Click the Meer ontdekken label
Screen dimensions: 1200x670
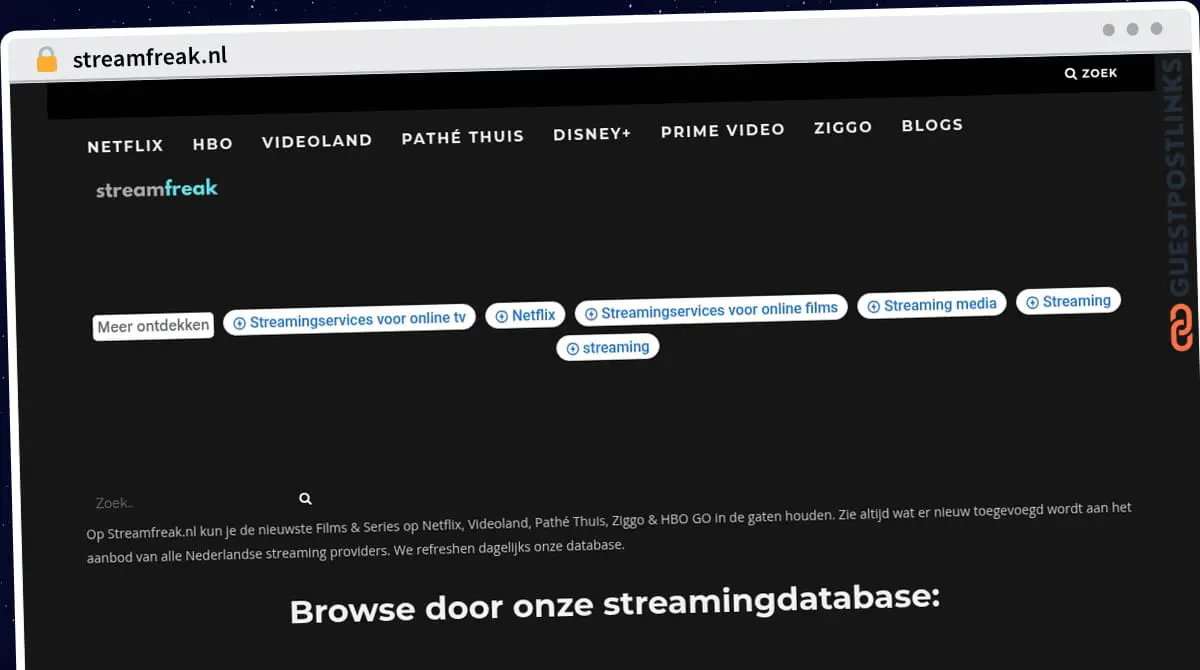pos(153,326)
